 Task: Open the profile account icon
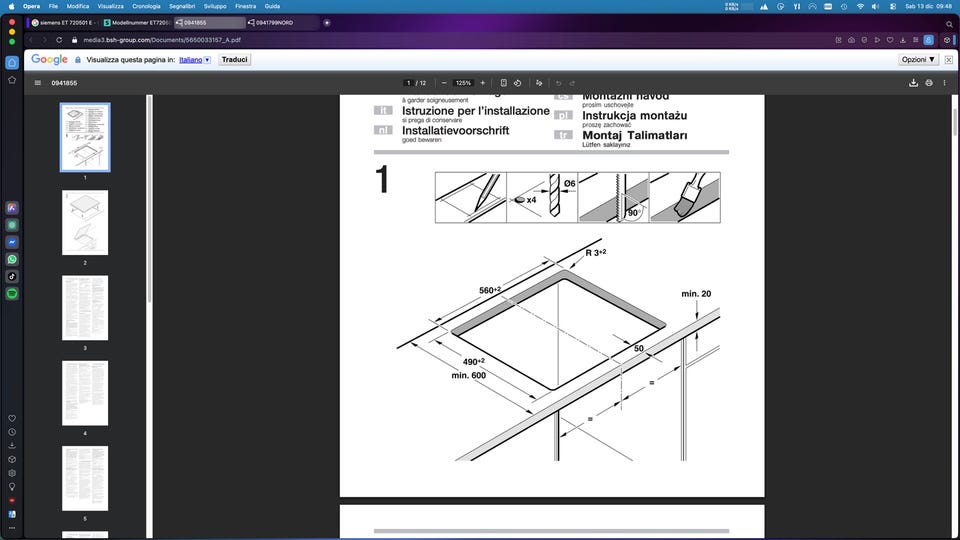(928, 40)
